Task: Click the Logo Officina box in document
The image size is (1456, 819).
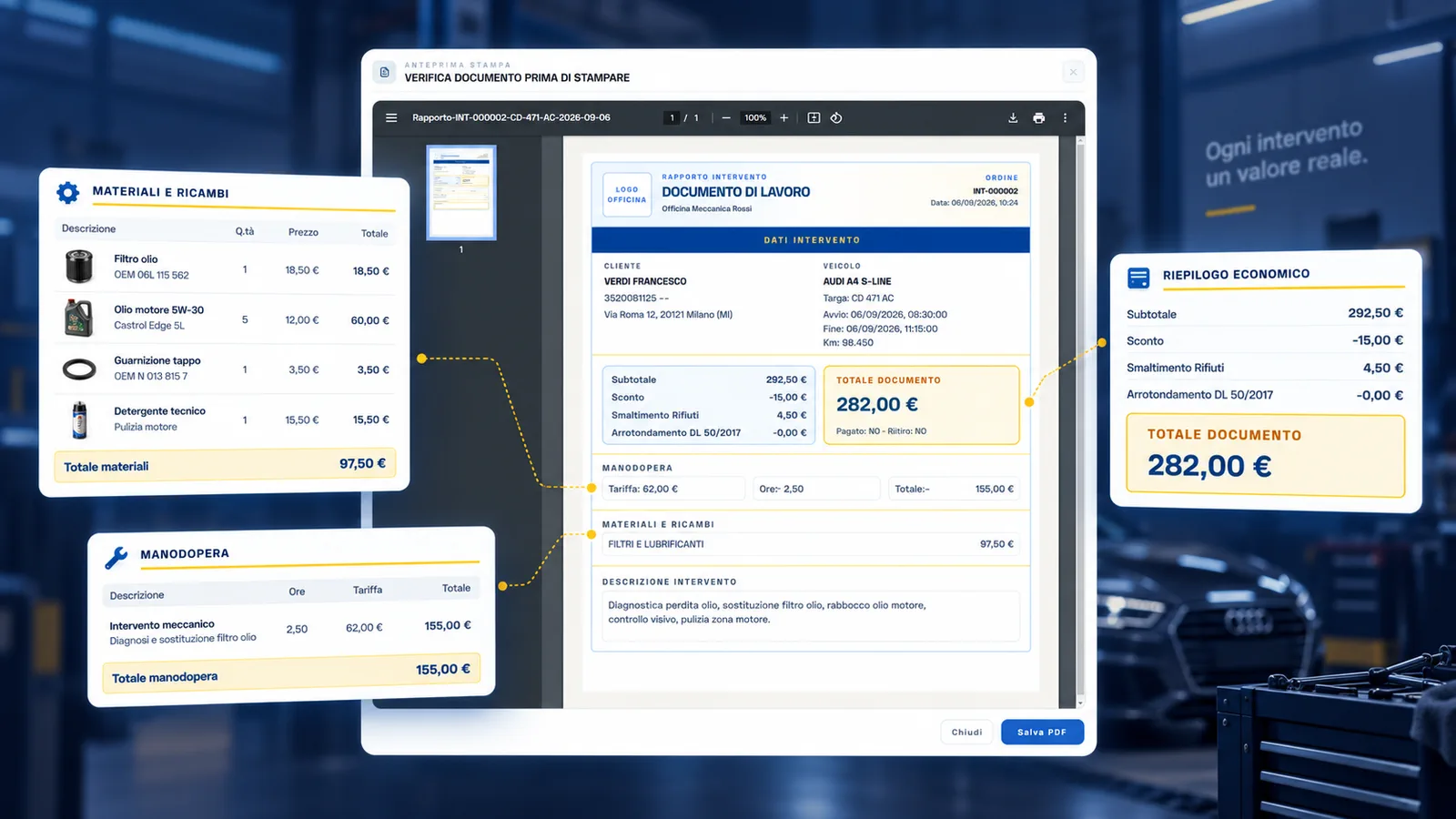Action: point(627,195)
